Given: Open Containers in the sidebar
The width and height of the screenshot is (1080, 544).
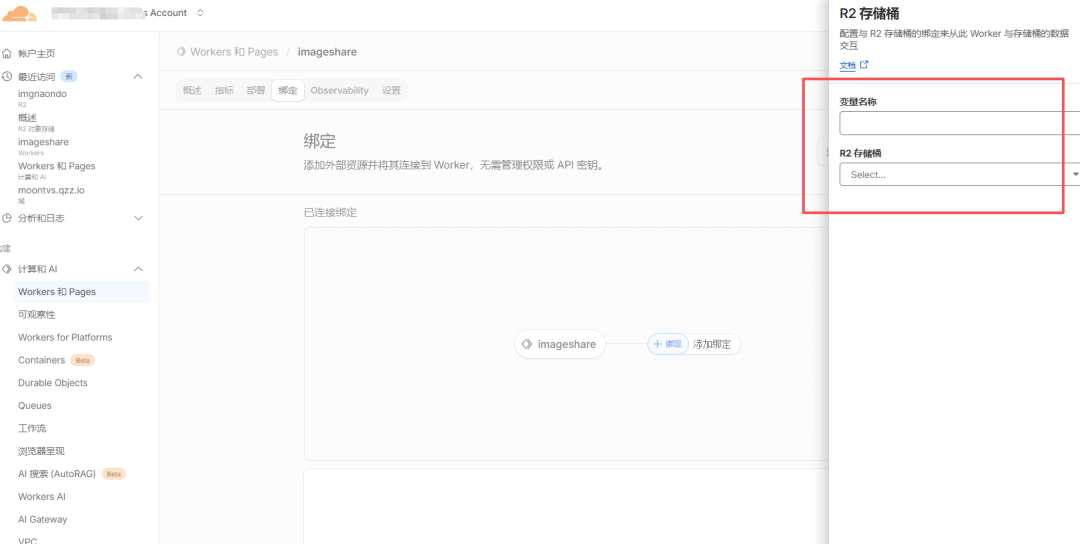Looking at the screenshot, I should pyautogui.click(x=41, y=360).
